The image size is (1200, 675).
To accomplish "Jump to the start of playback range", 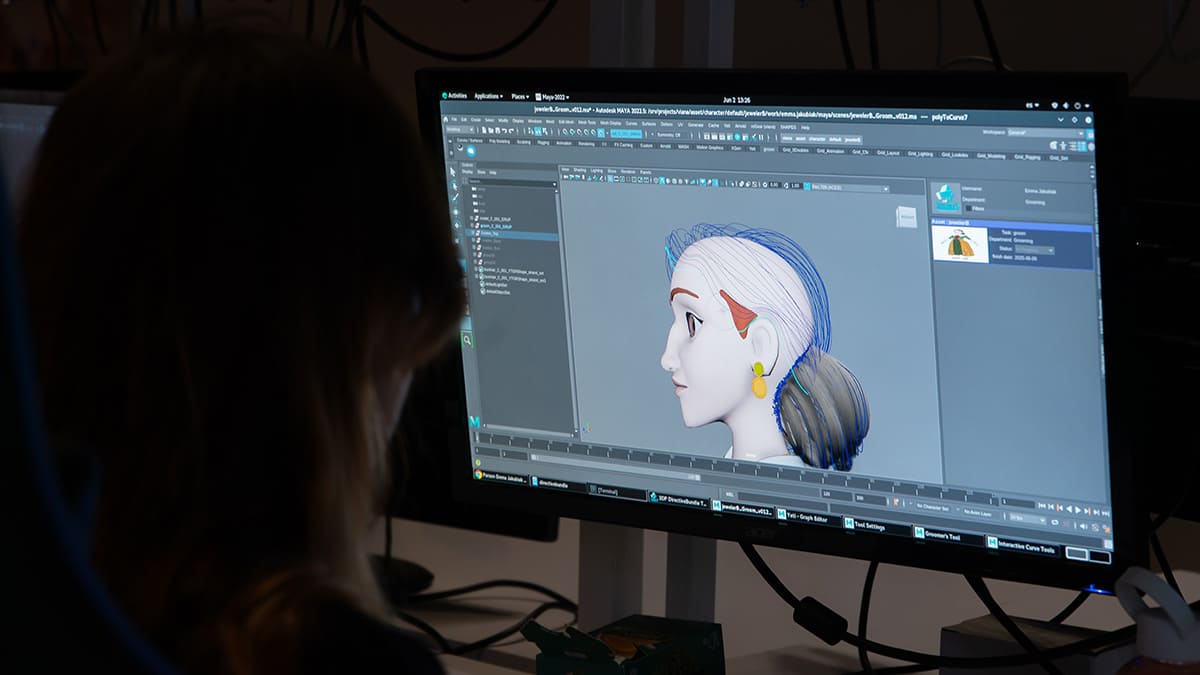I will coord(1044,508).
